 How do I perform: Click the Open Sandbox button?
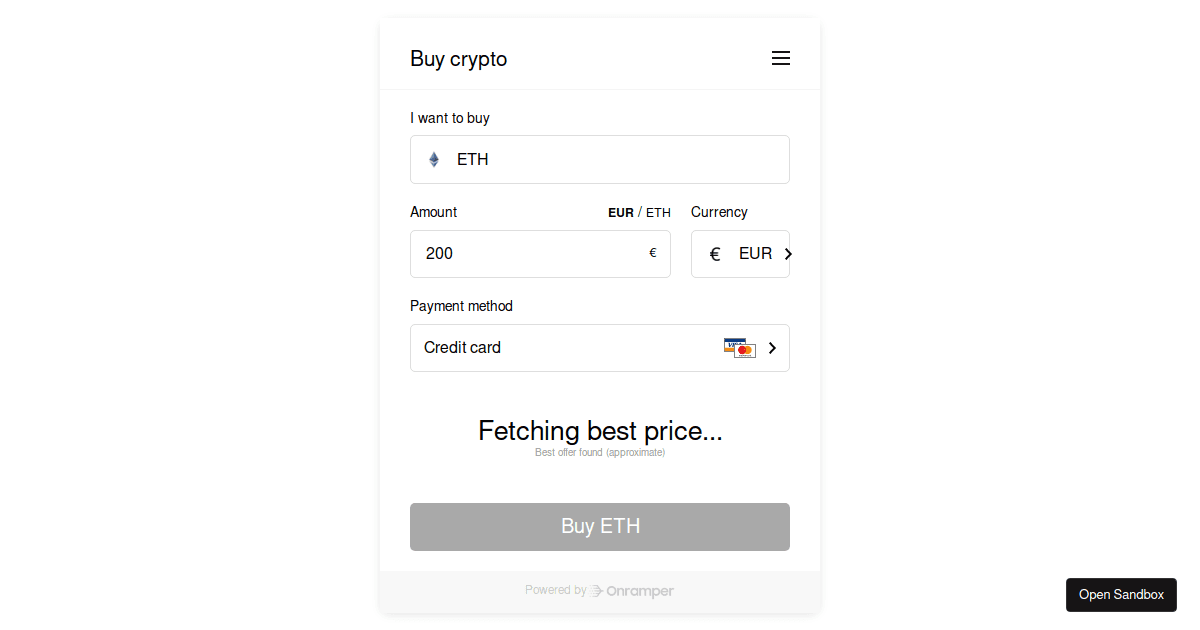coord(1121,595)
